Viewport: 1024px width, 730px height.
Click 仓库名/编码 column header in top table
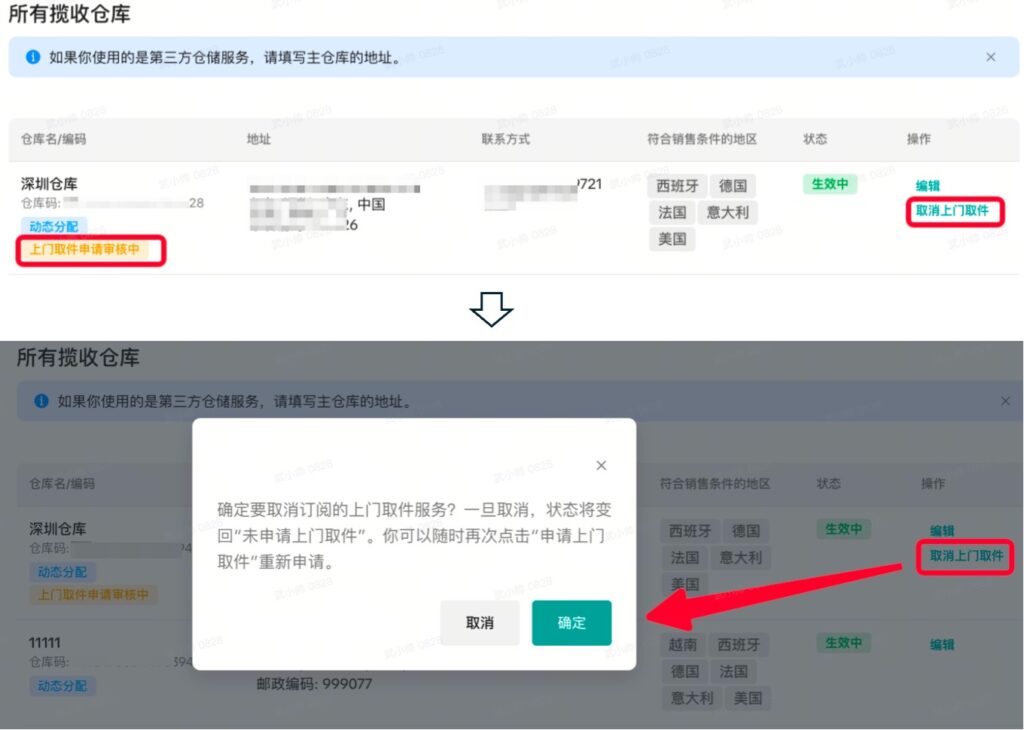54,139
